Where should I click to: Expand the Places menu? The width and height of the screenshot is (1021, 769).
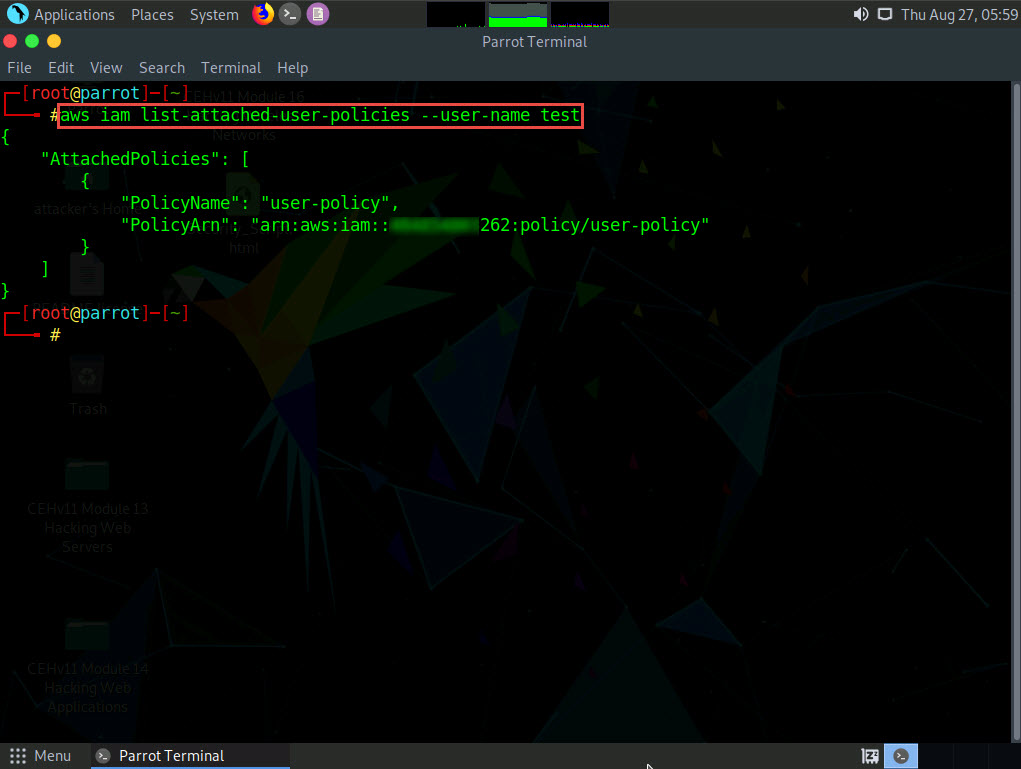[x=152, y=15]
